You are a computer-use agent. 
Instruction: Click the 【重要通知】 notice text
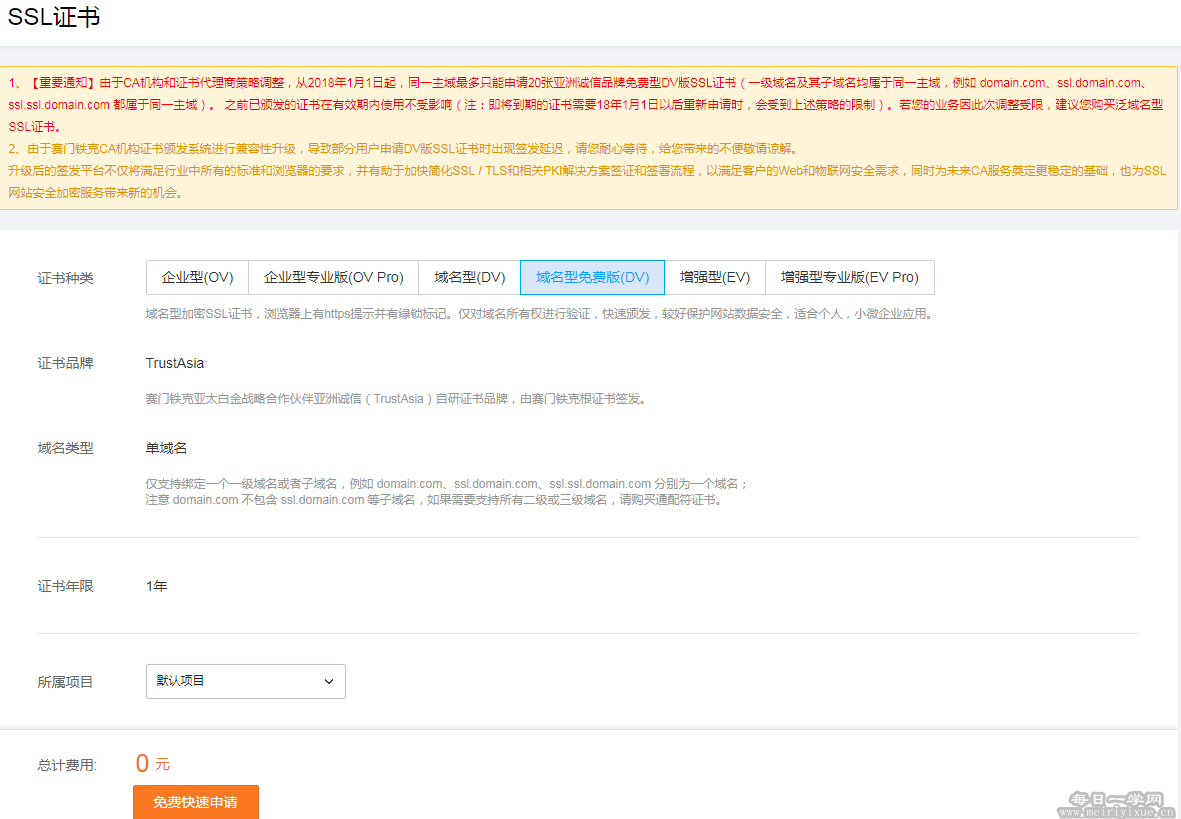point(62,83)
